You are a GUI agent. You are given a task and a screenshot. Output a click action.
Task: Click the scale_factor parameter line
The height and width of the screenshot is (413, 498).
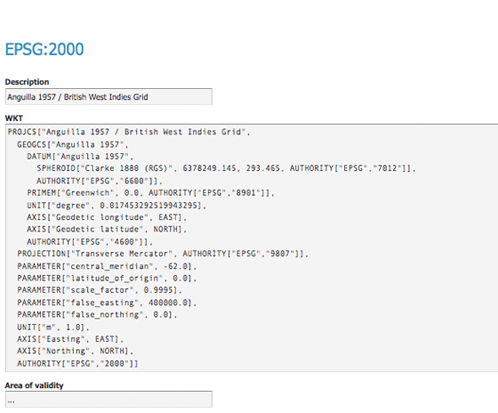point(100,290)
